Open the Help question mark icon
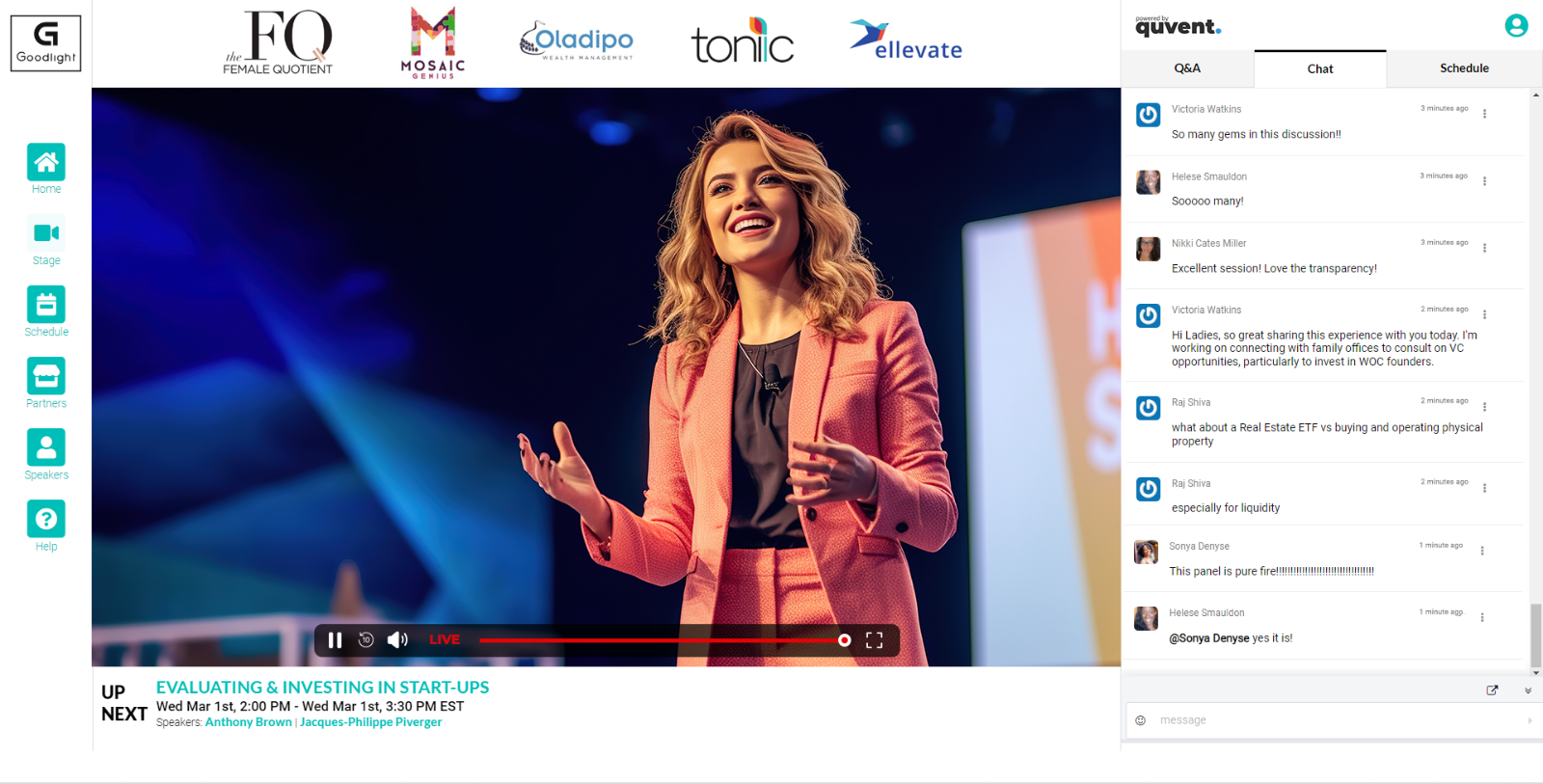This screenshot has height=784, width=1543. (46, 519)
